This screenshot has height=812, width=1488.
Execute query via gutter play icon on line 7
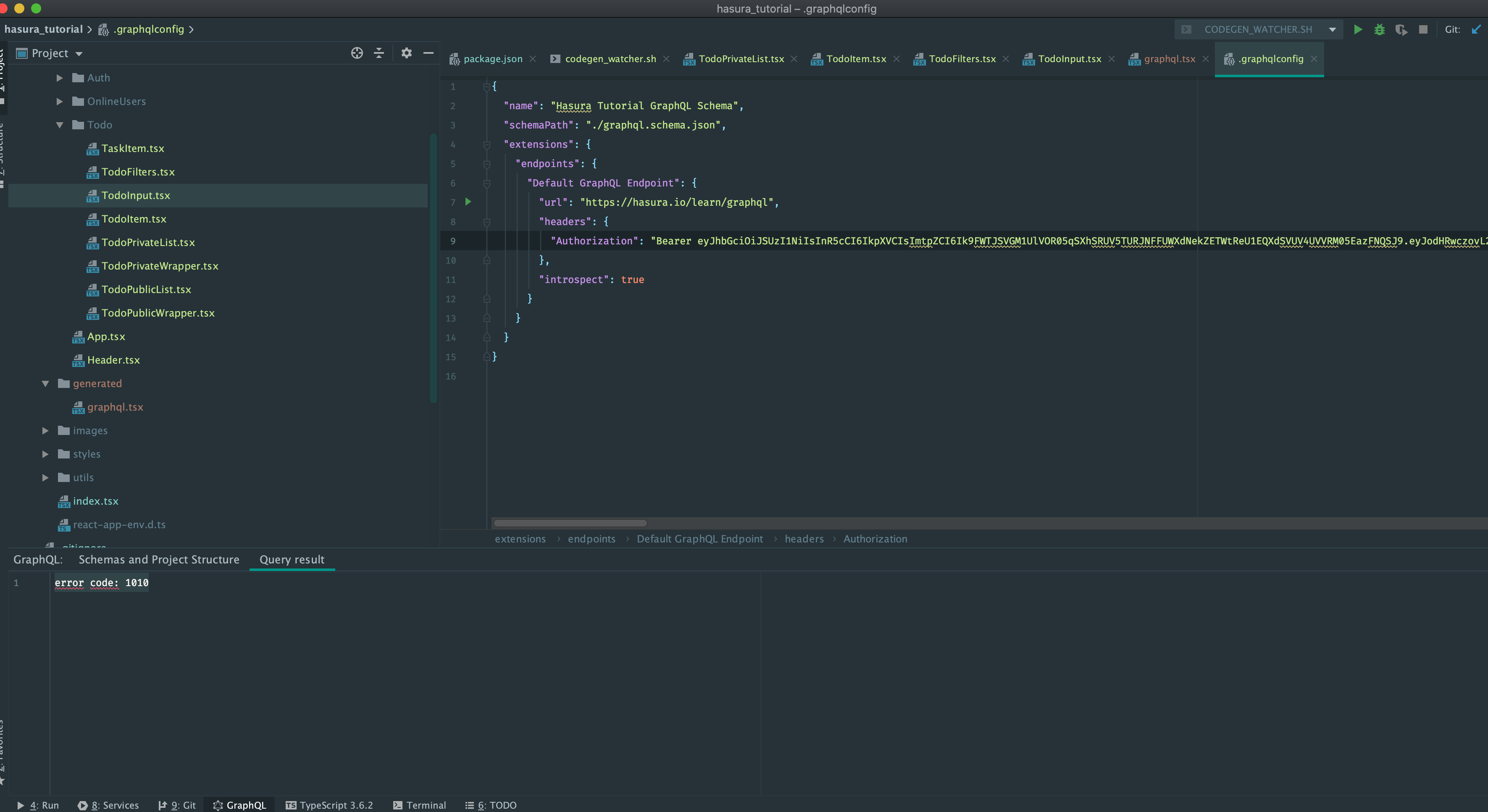468,202
